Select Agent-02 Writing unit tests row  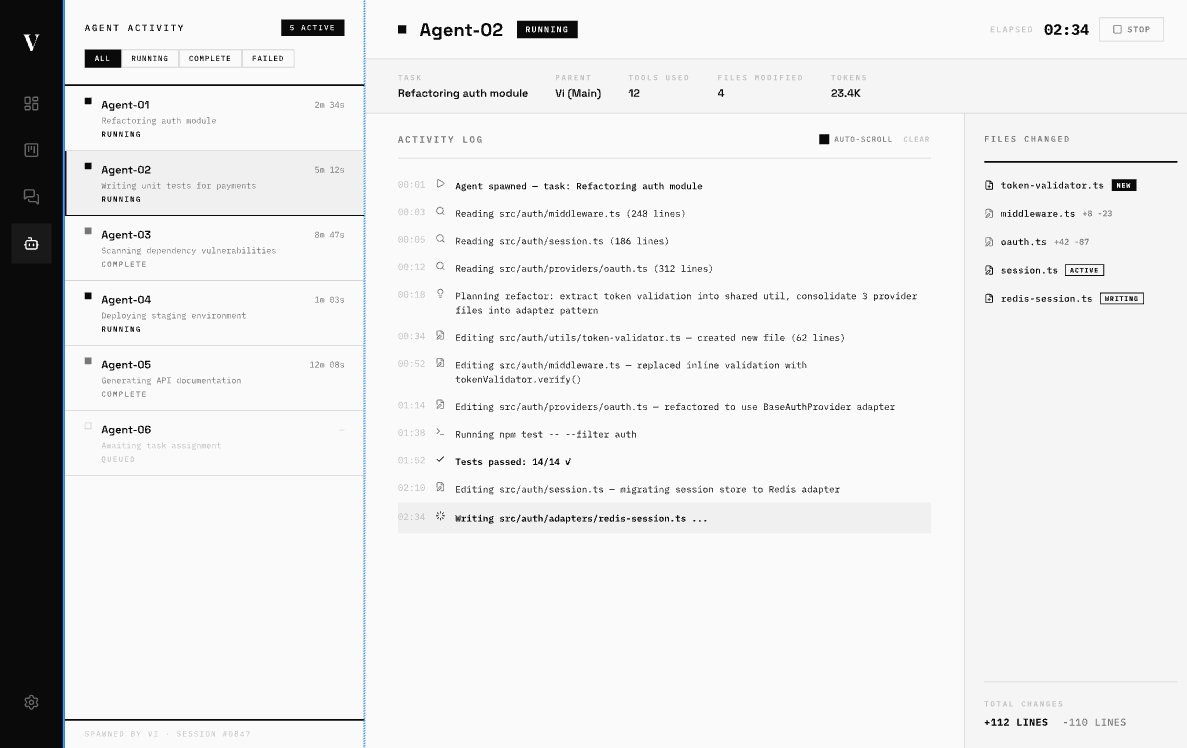tap(214, 183)
